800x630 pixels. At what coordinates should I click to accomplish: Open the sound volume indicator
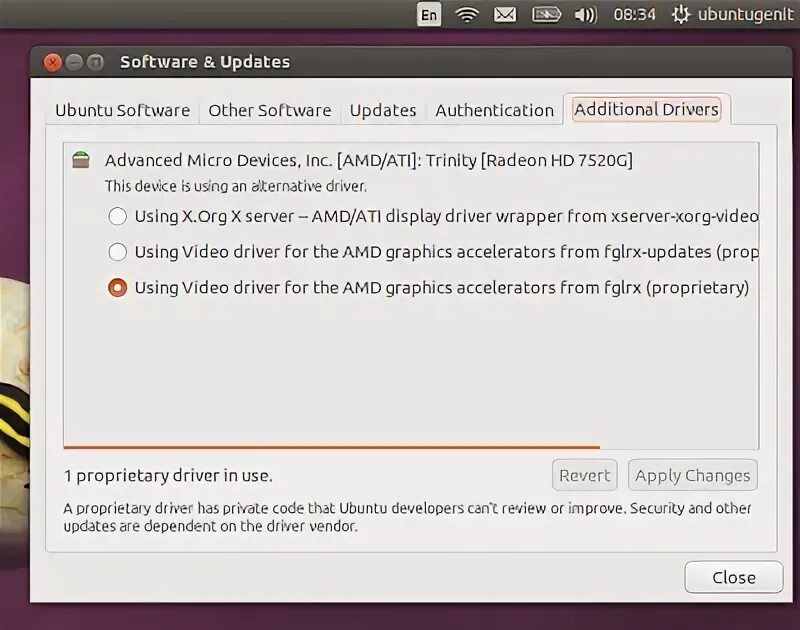click(x=586, y=15)
